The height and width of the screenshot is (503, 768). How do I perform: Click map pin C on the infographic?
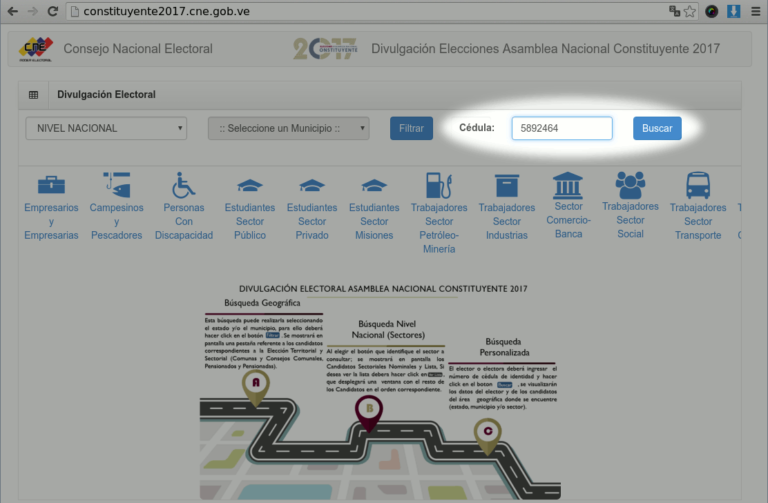(x=487, y=436)
